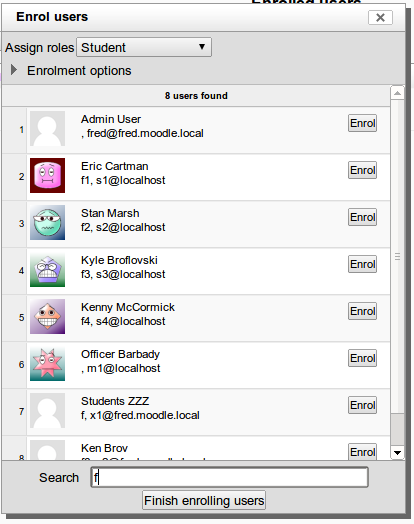Close the Enrol users dialog

point(380,17)
